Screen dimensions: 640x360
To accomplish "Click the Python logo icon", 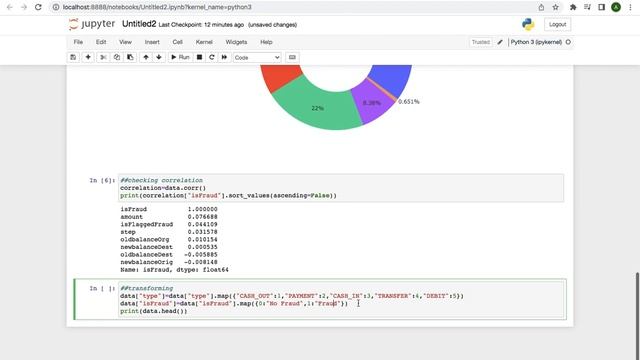I will coord(528,24).
